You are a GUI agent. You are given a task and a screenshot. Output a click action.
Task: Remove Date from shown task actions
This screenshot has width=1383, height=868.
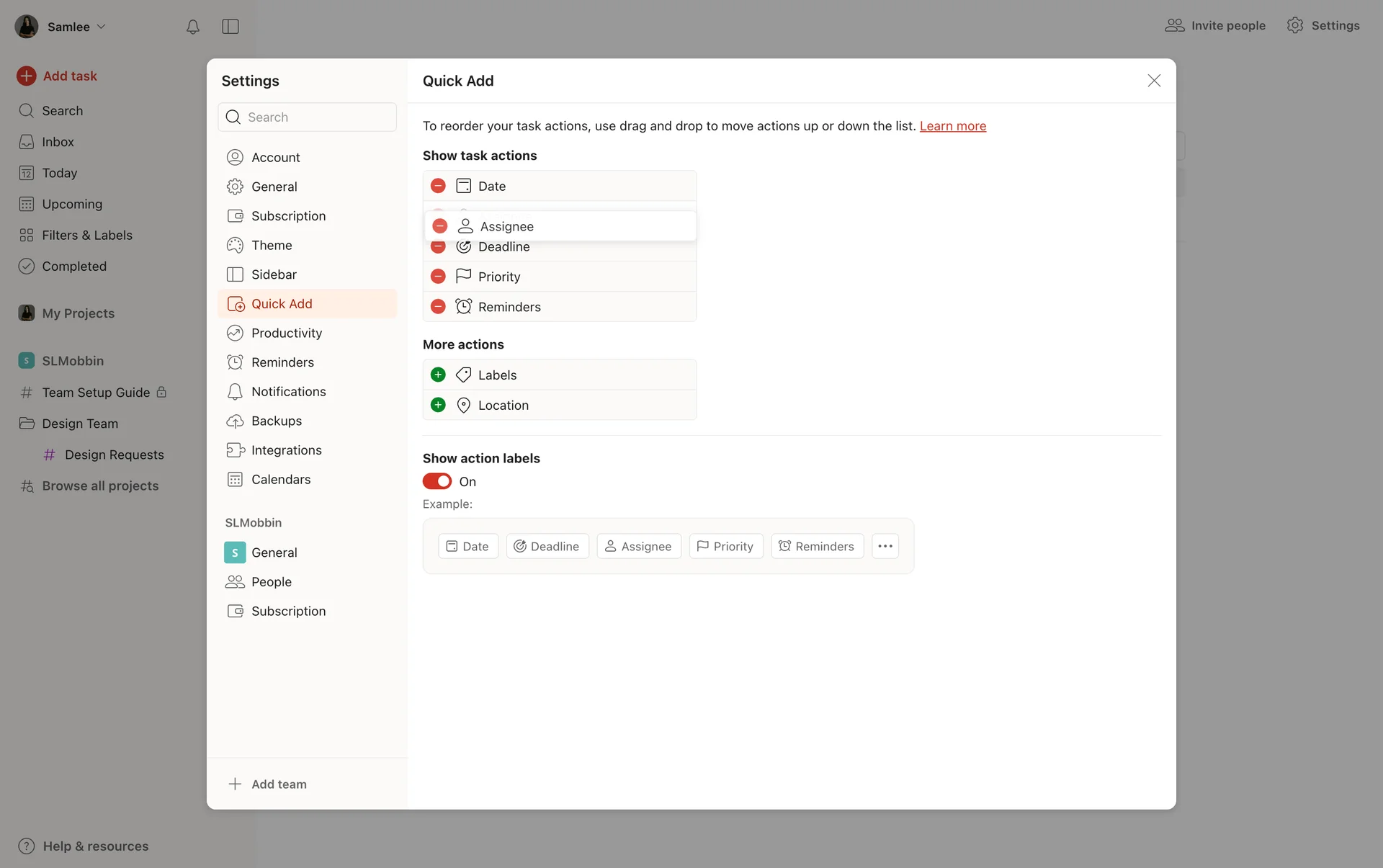[438, 186]
